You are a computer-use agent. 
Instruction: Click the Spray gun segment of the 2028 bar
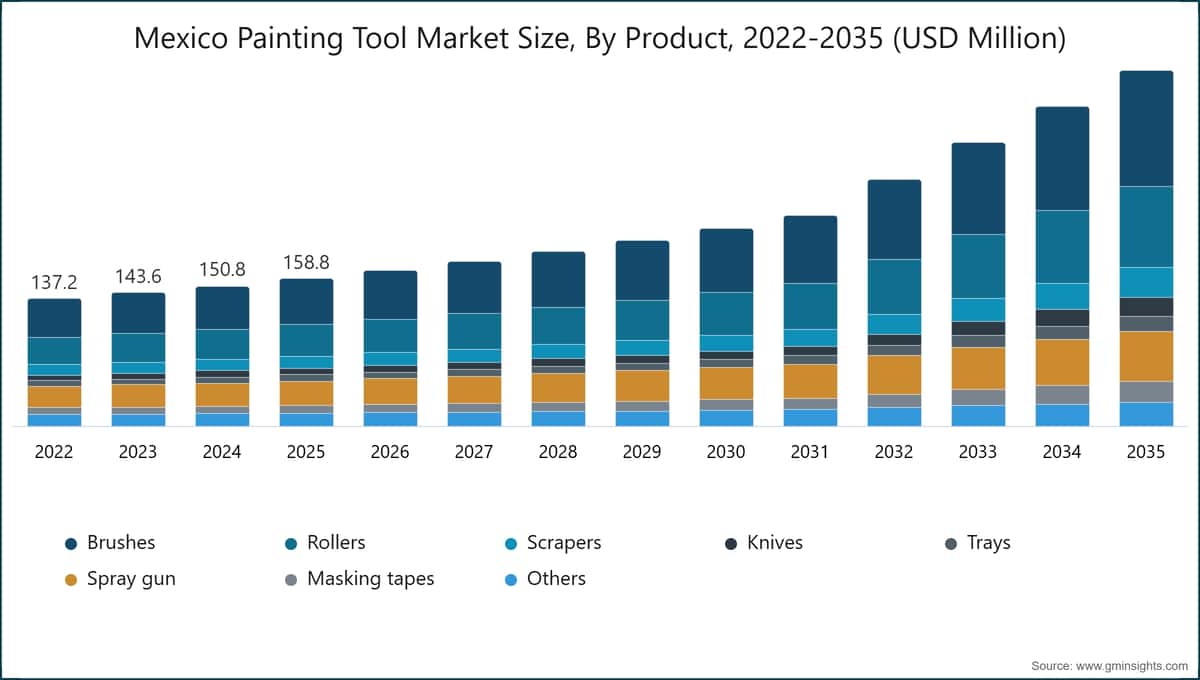[558, 388]
